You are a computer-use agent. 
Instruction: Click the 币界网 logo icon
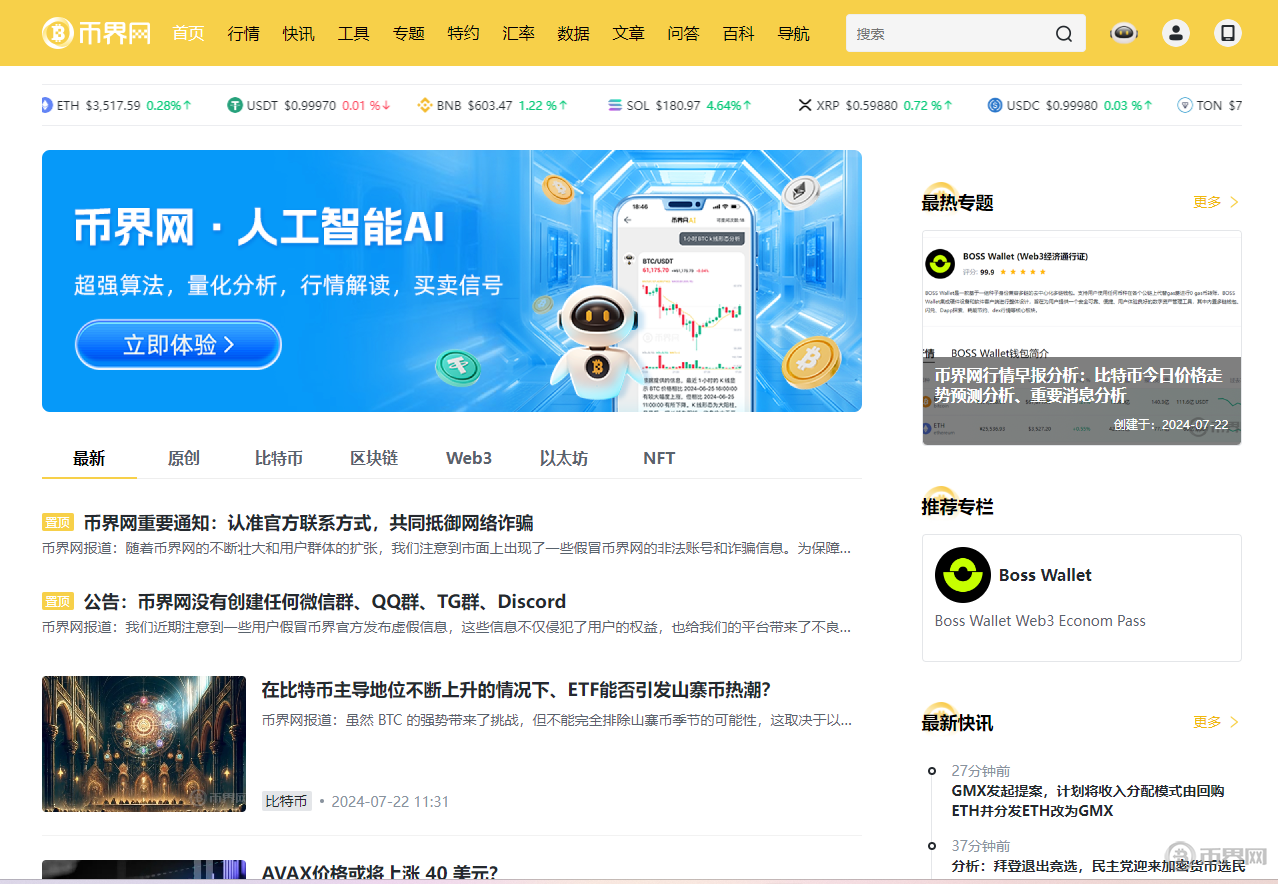pos(57,33)
